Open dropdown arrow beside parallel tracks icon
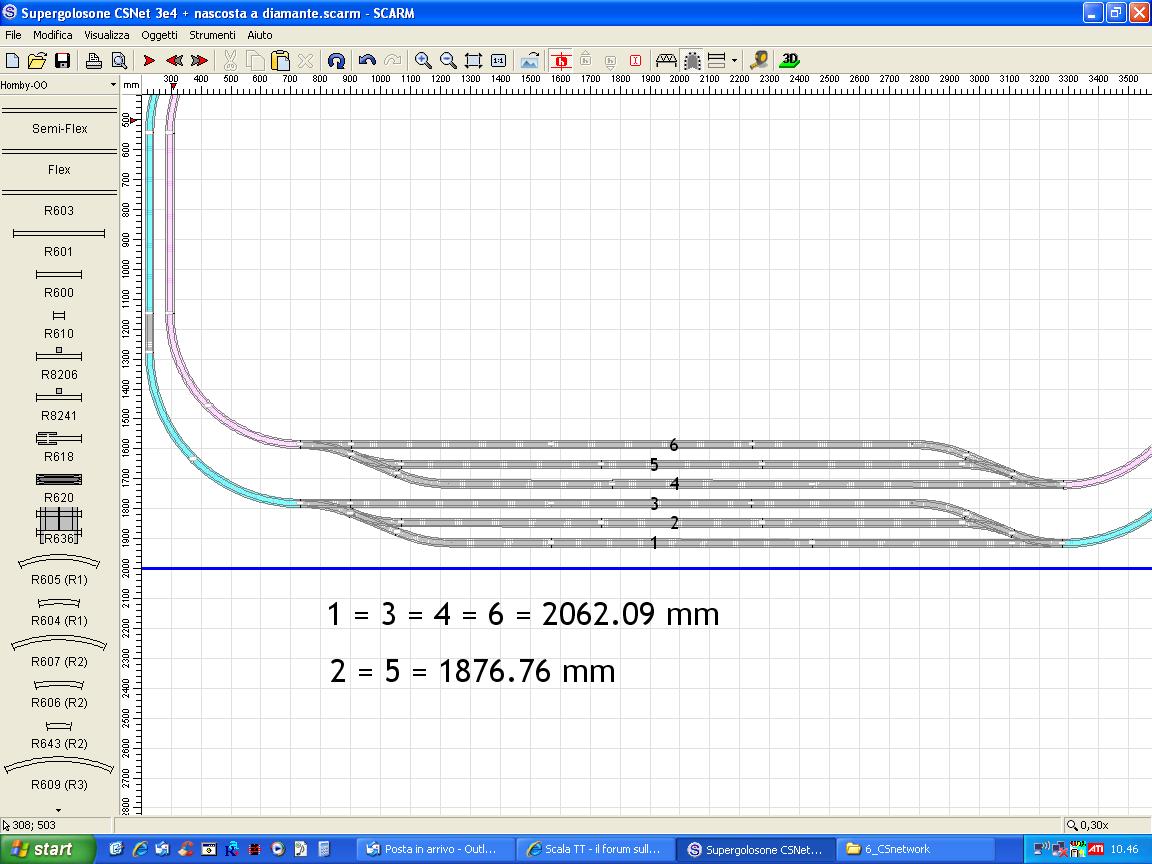The width and height of the screenshot is (1152, 864). 734,61
